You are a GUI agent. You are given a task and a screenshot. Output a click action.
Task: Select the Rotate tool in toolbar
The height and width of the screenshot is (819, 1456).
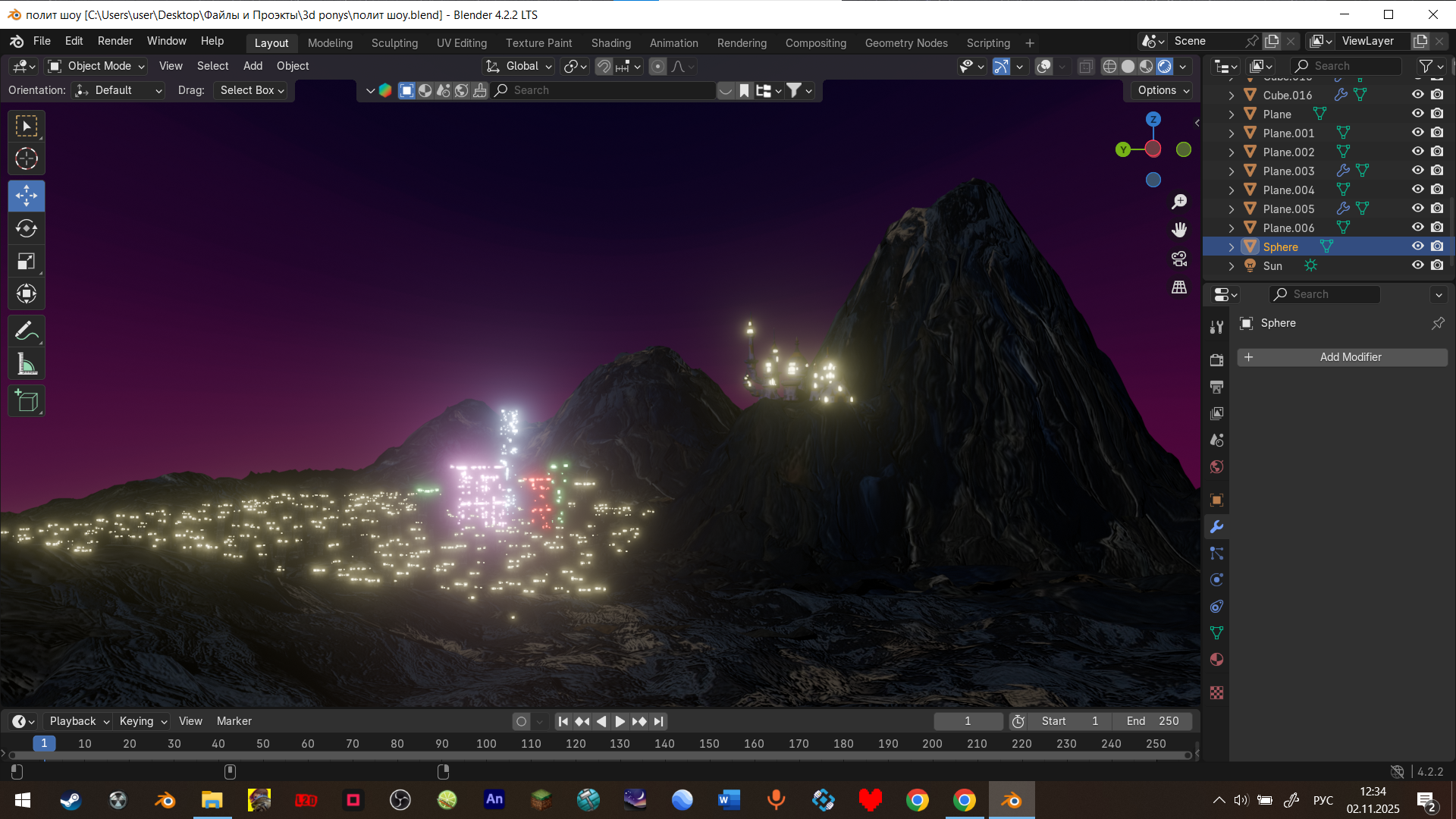coord(27,228)
